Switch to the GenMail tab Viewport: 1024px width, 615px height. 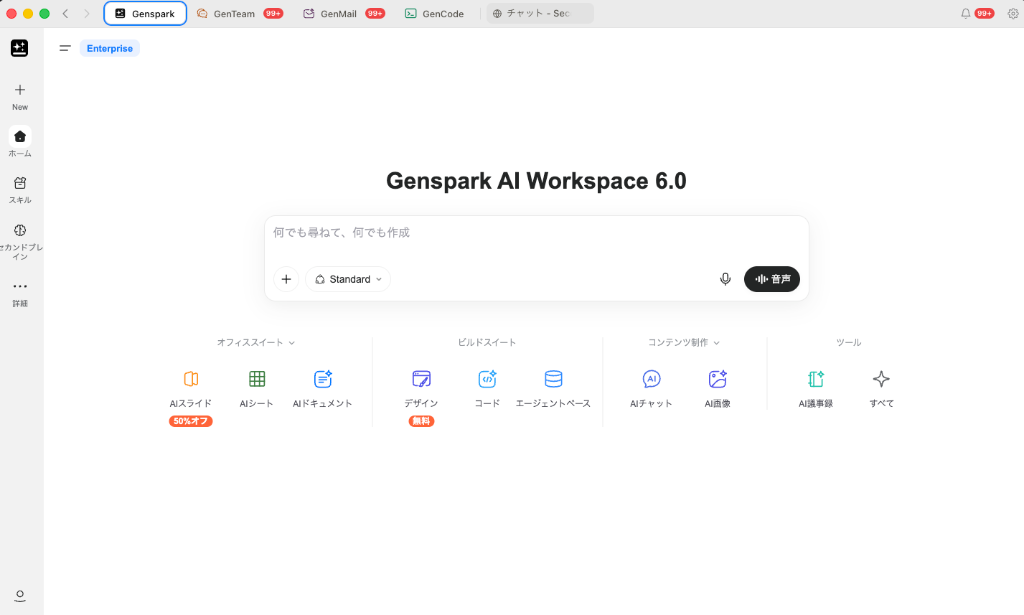(x=344, y=13)
